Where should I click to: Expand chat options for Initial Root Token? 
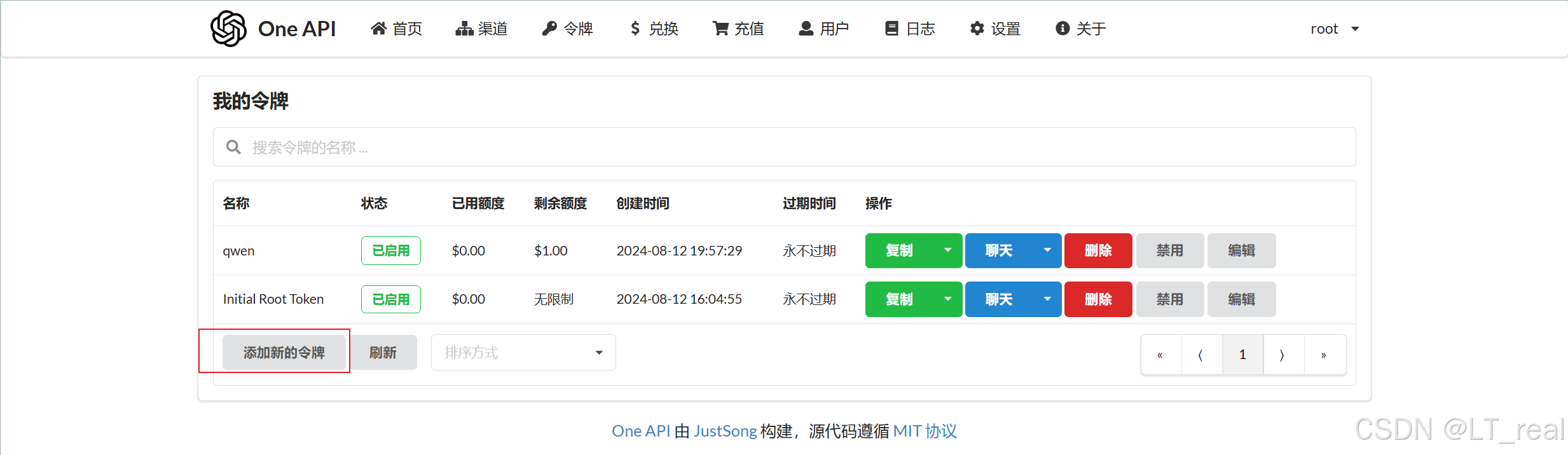click(1047, 299)
